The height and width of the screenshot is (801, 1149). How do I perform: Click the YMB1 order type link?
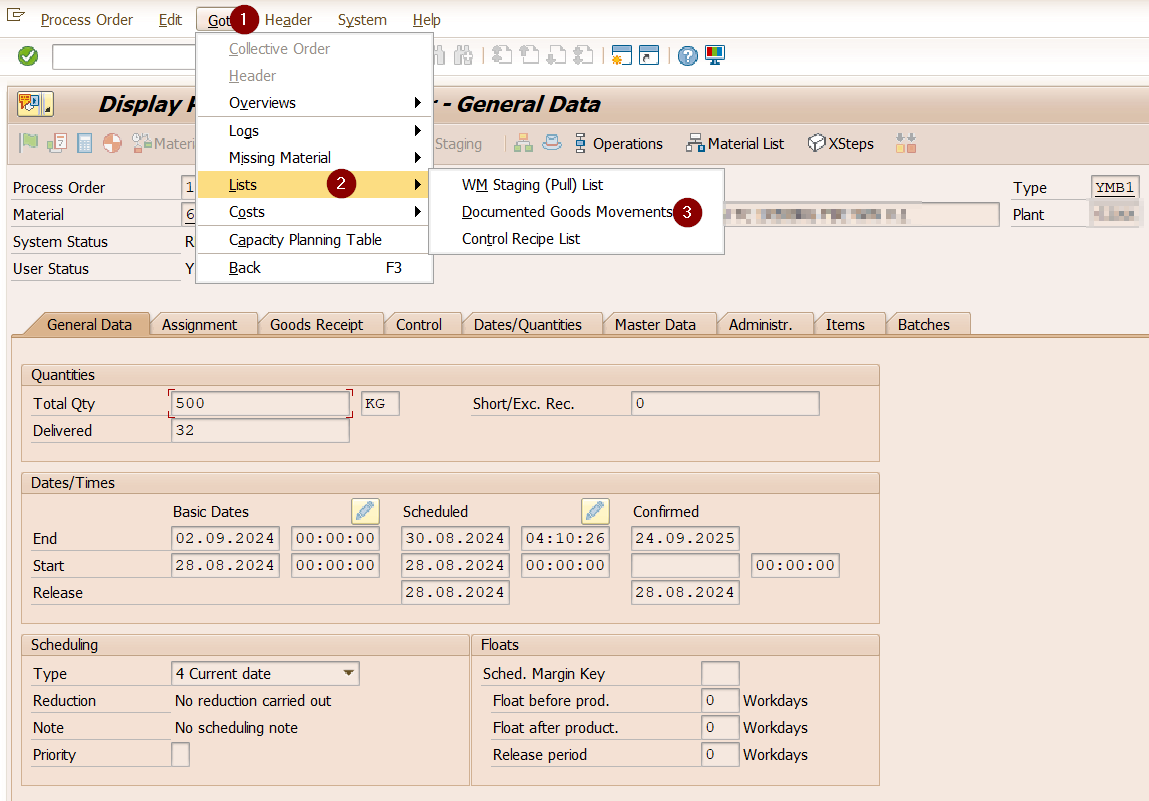click(x=1115, y=188)
